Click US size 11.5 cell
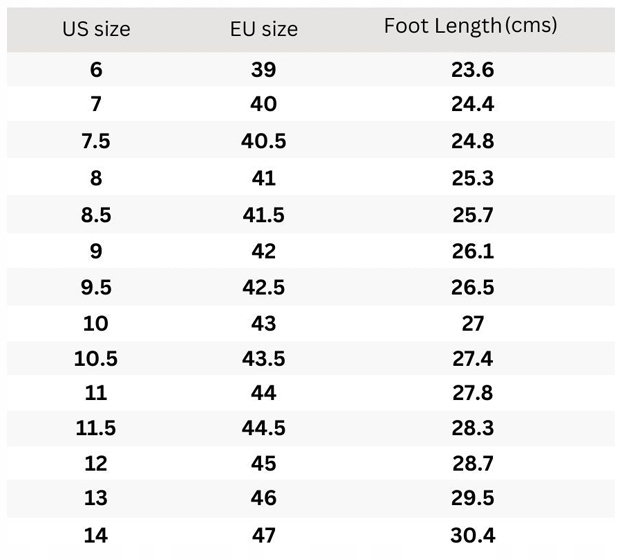620x560 pixels. pyautogui.click(x=96, y=428)
